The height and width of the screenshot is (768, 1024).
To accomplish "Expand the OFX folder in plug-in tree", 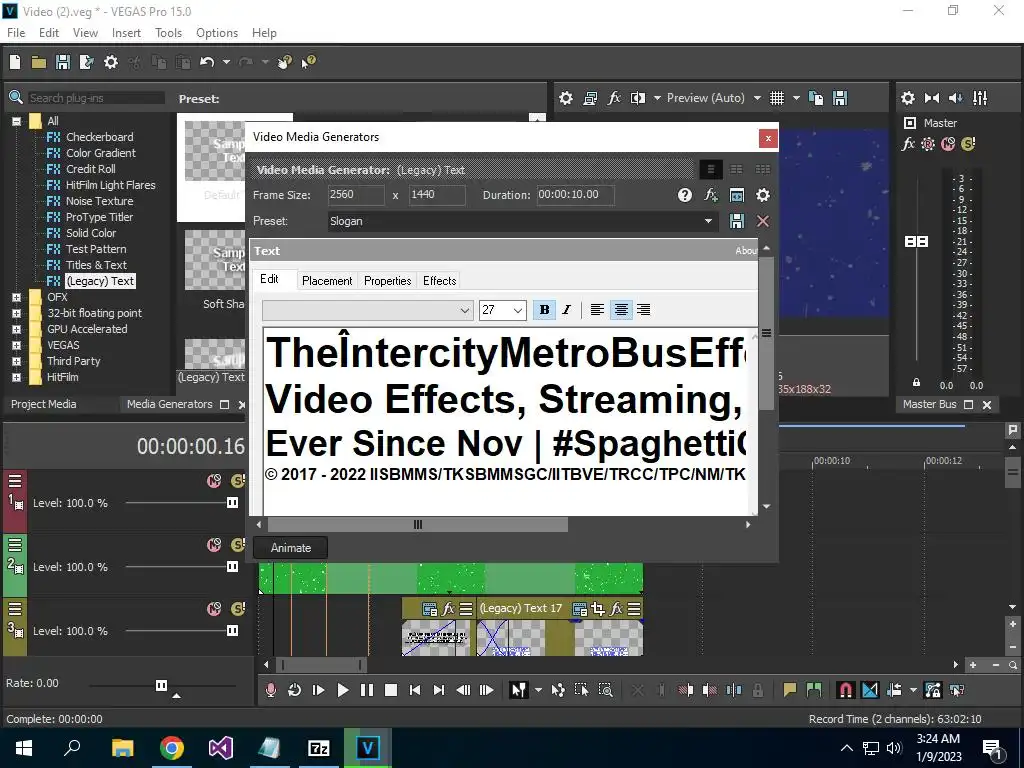I will [x=16, y=297].
